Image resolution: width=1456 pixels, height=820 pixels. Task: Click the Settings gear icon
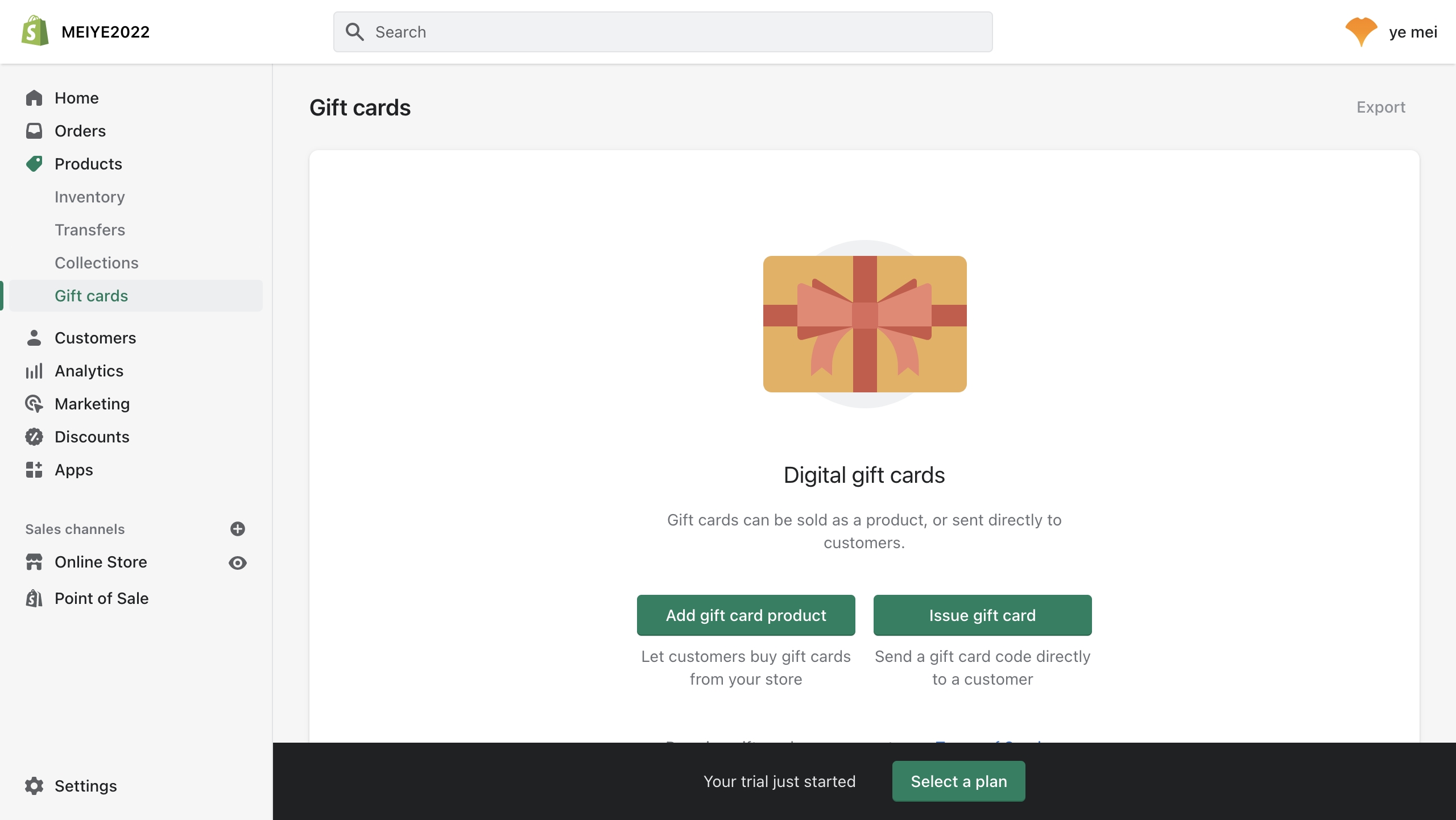tap(34, 786)
